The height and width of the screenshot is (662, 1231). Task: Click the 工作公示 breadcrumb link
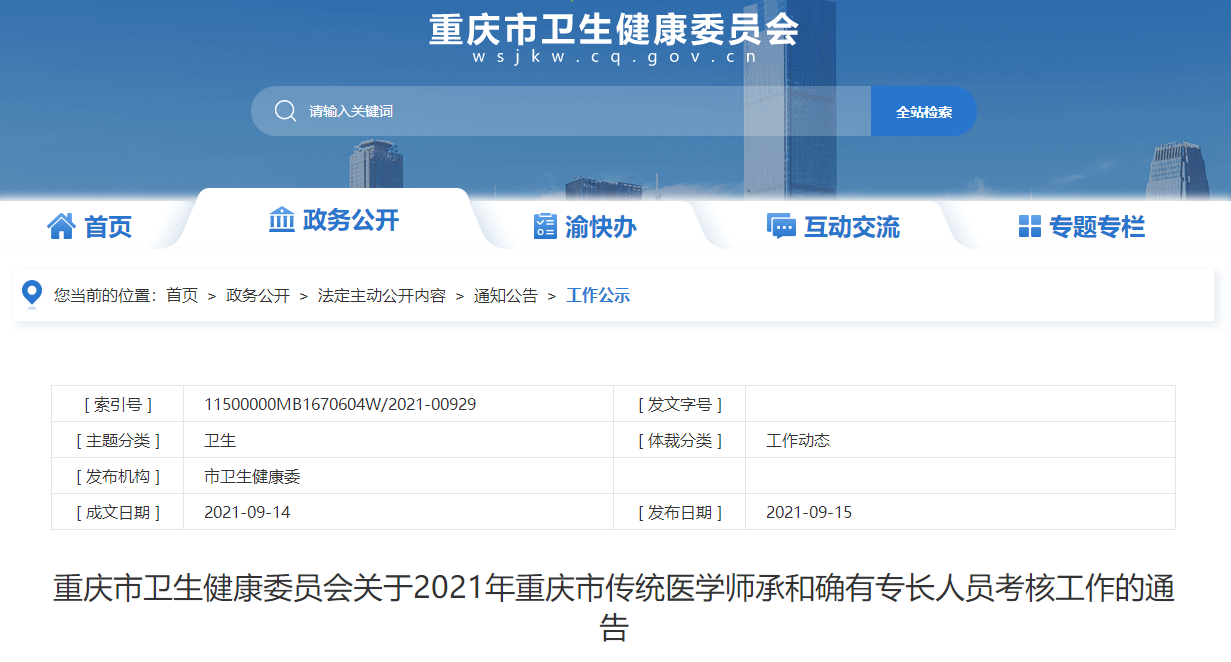[598, 296]
